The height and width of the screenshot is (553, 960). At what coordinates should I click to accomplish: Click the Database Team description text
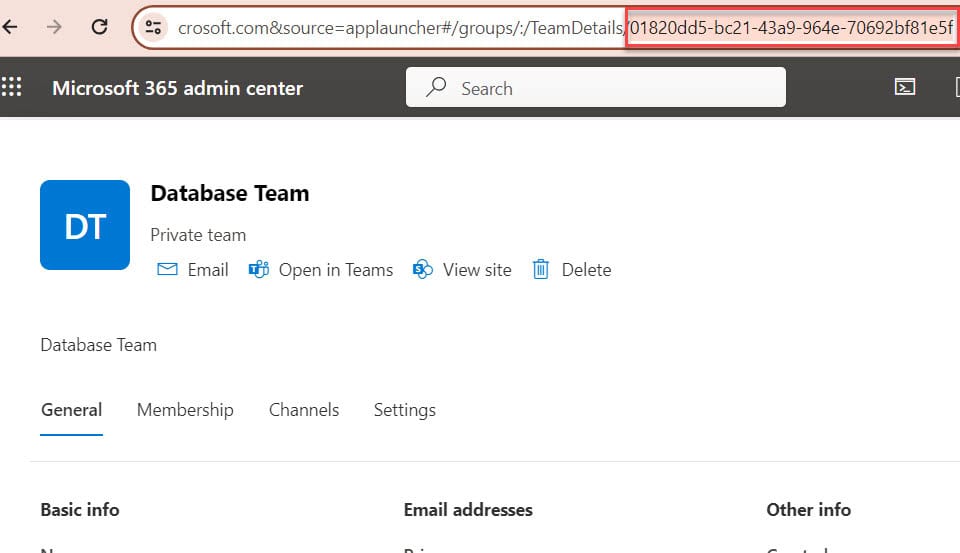pos(99,345)
